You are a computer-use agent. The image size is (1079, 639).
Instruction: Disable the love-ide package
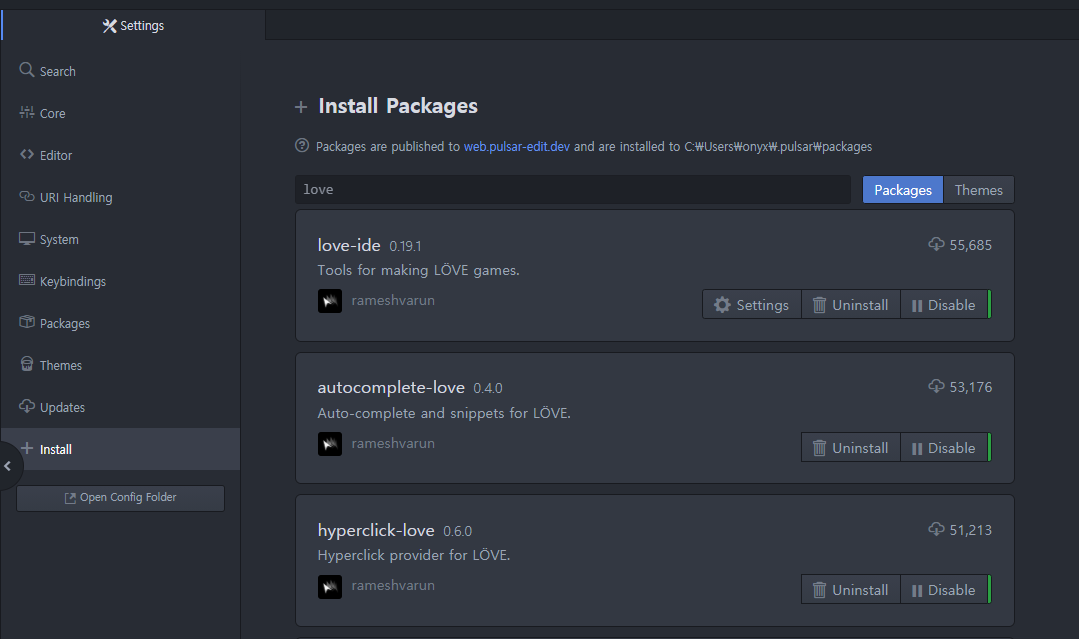[x=944, y=305]
